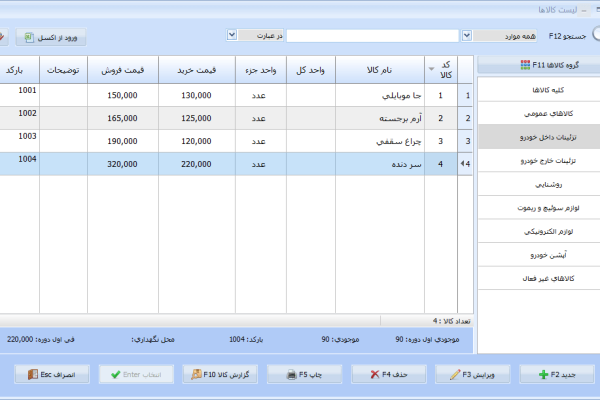The width and height of the screenshot is (600, 400).
Task: Click sale price 320,000 cell
Action: coord(123,164)
